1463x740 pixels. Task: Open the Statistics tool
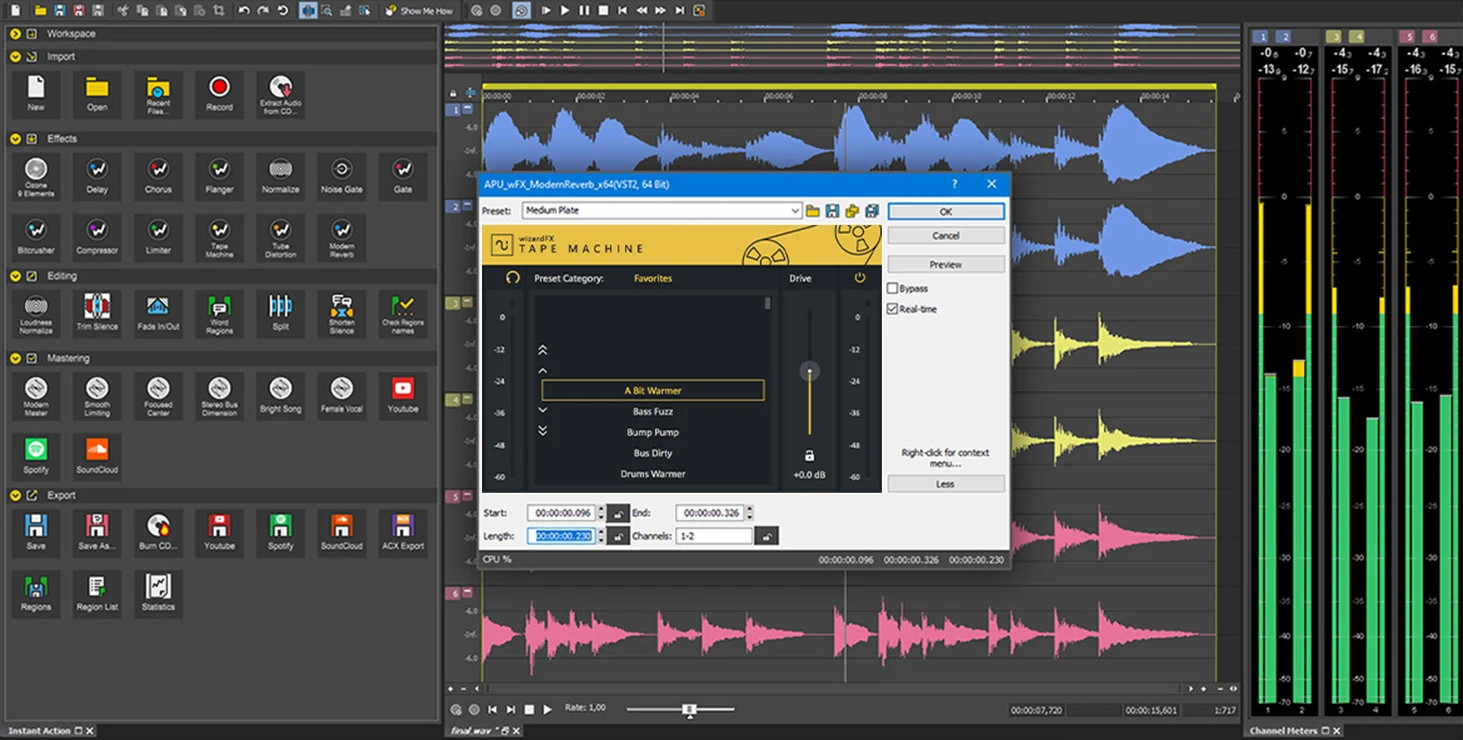coord(157,593)
